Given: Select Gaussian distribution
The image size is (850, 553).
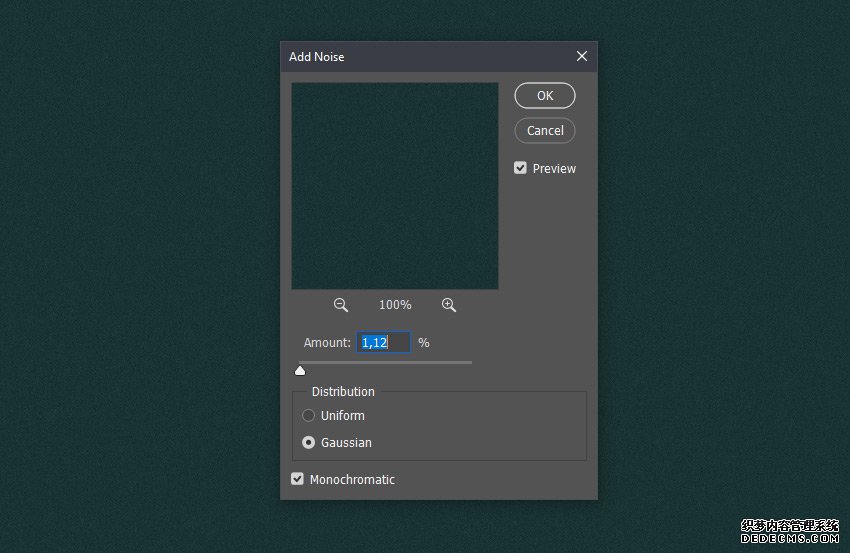Looking at the screenshot, I should (308, 442).
